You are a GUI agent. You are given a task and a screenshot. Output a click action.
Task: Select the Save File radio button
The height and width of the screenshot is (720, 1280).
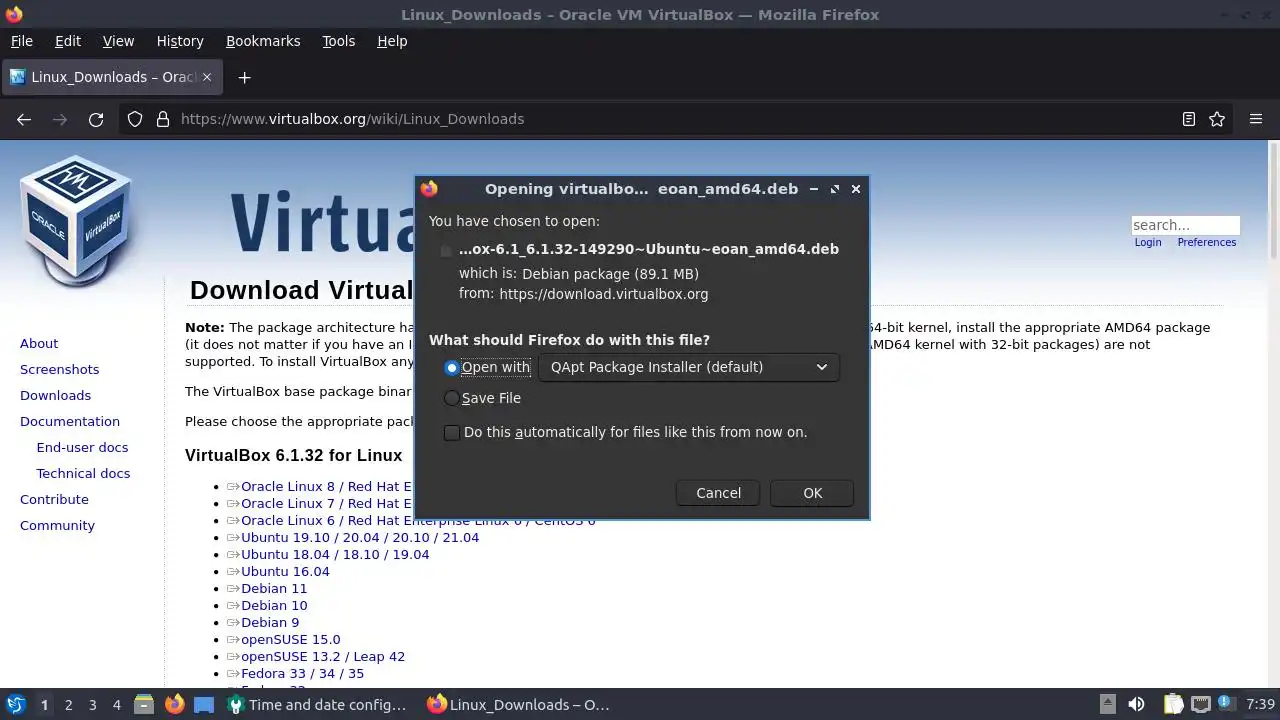[452, 398]
